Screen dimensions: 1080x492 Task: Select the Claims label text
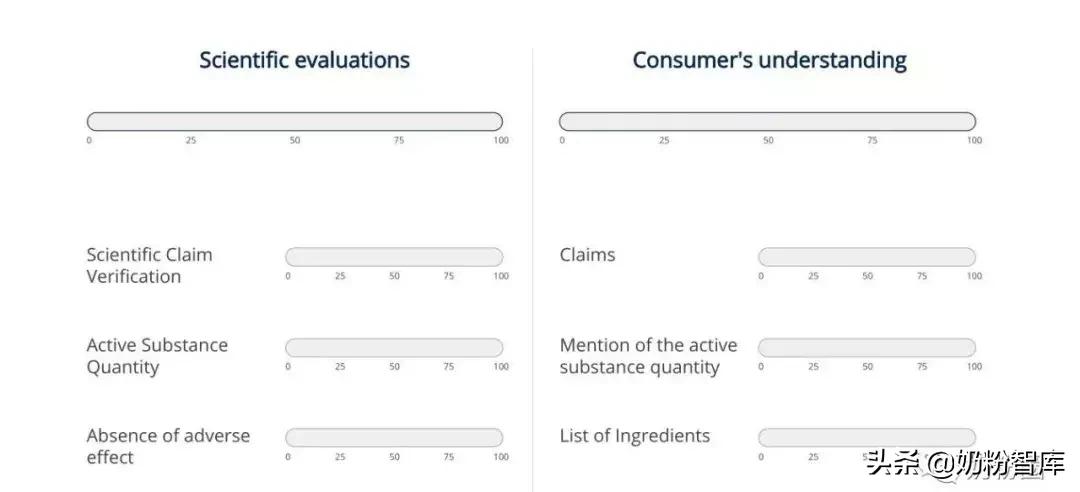click(x=587, y=255)
